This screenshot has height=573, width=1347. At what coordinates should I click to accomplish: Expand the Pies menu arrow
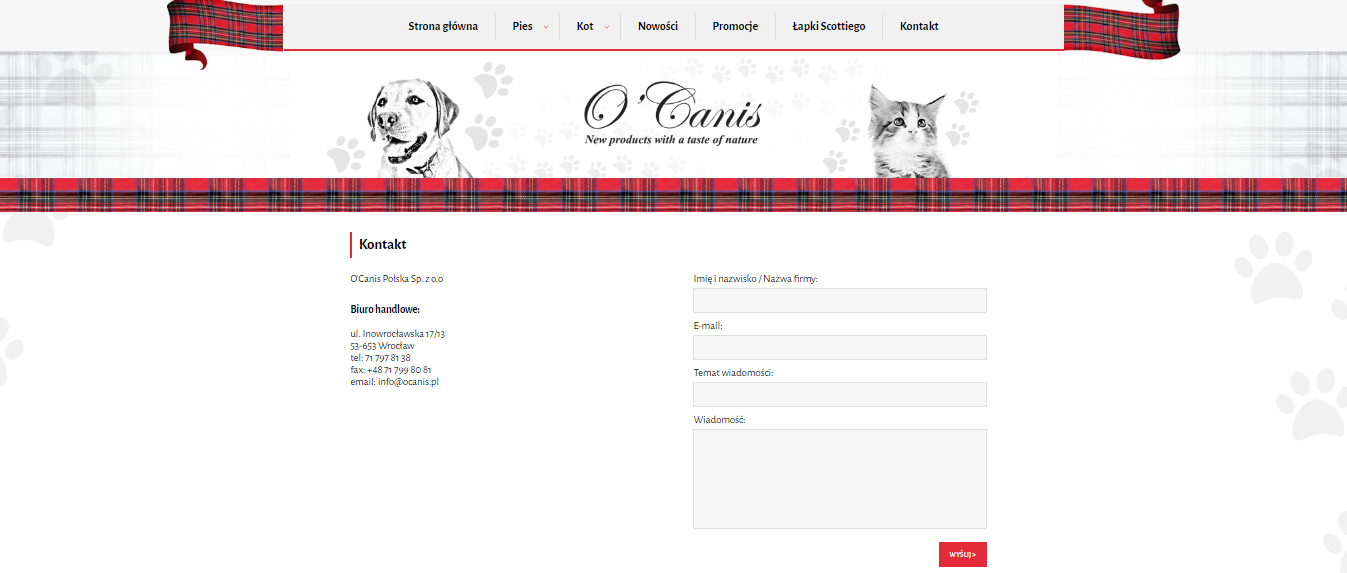(546, 27)
